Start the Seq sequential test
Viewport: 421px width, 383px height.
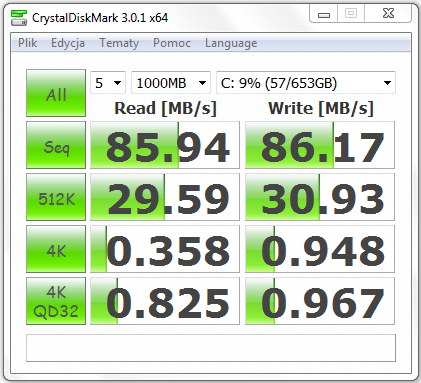(x=56, y=145)
